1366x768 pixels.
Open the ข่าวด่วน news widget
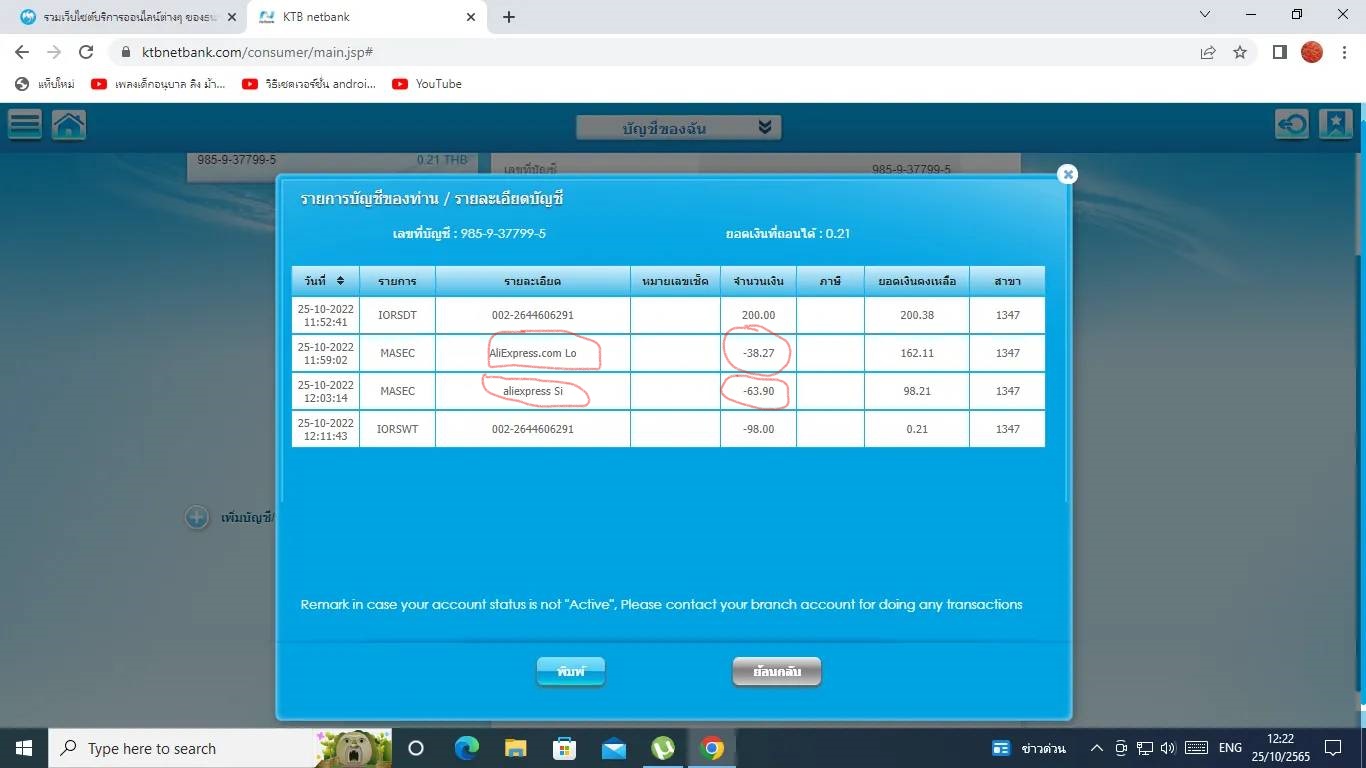pyautogui.click(x=1028, y=748)
